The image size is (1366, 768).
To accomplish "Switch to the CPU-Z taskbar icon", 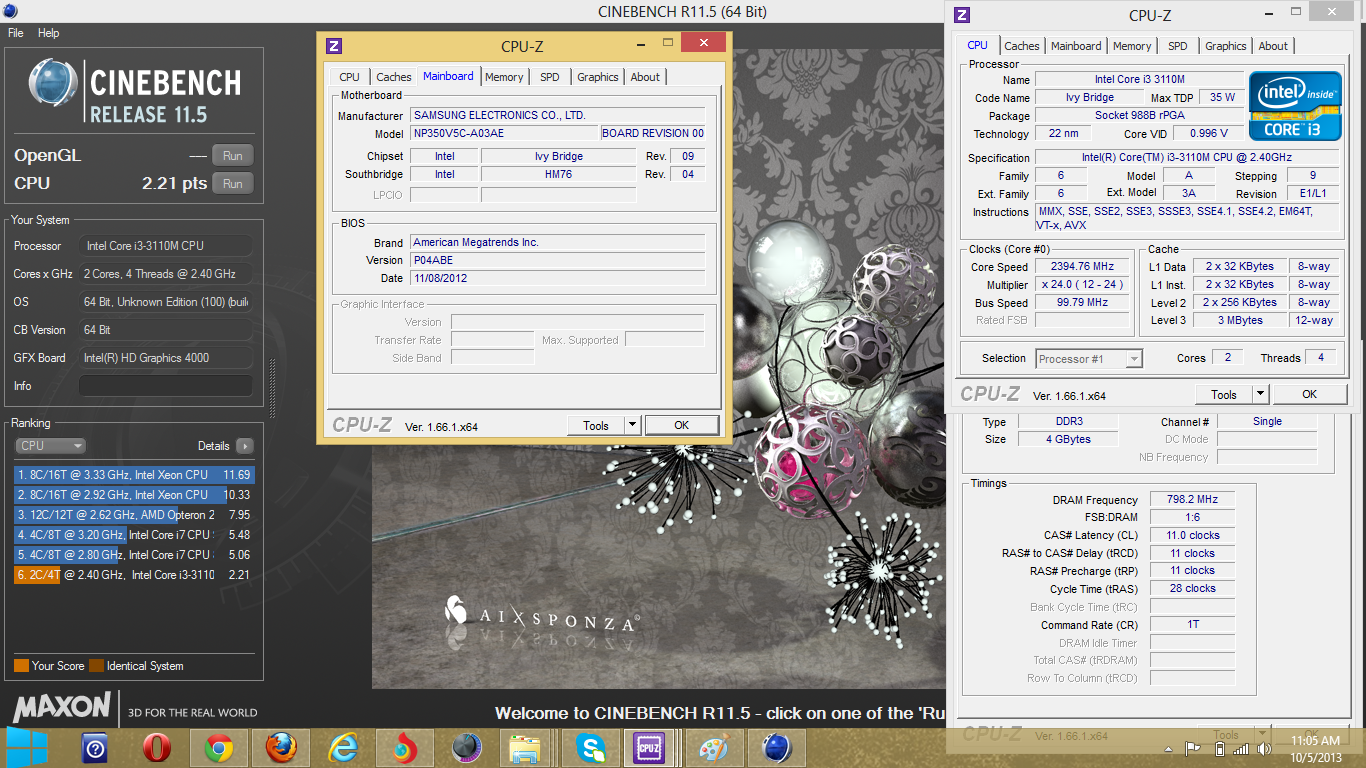I will tap(651, 748).
